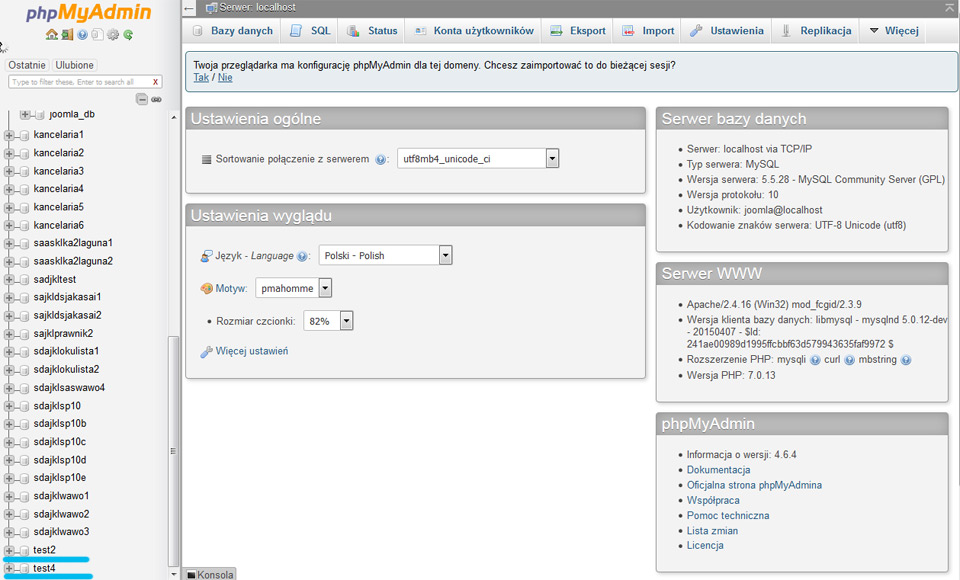Screen dimensions: 960x580
Task: Open phpMyAdmin documentation blue question icon
Action: [x=82, y=35]
